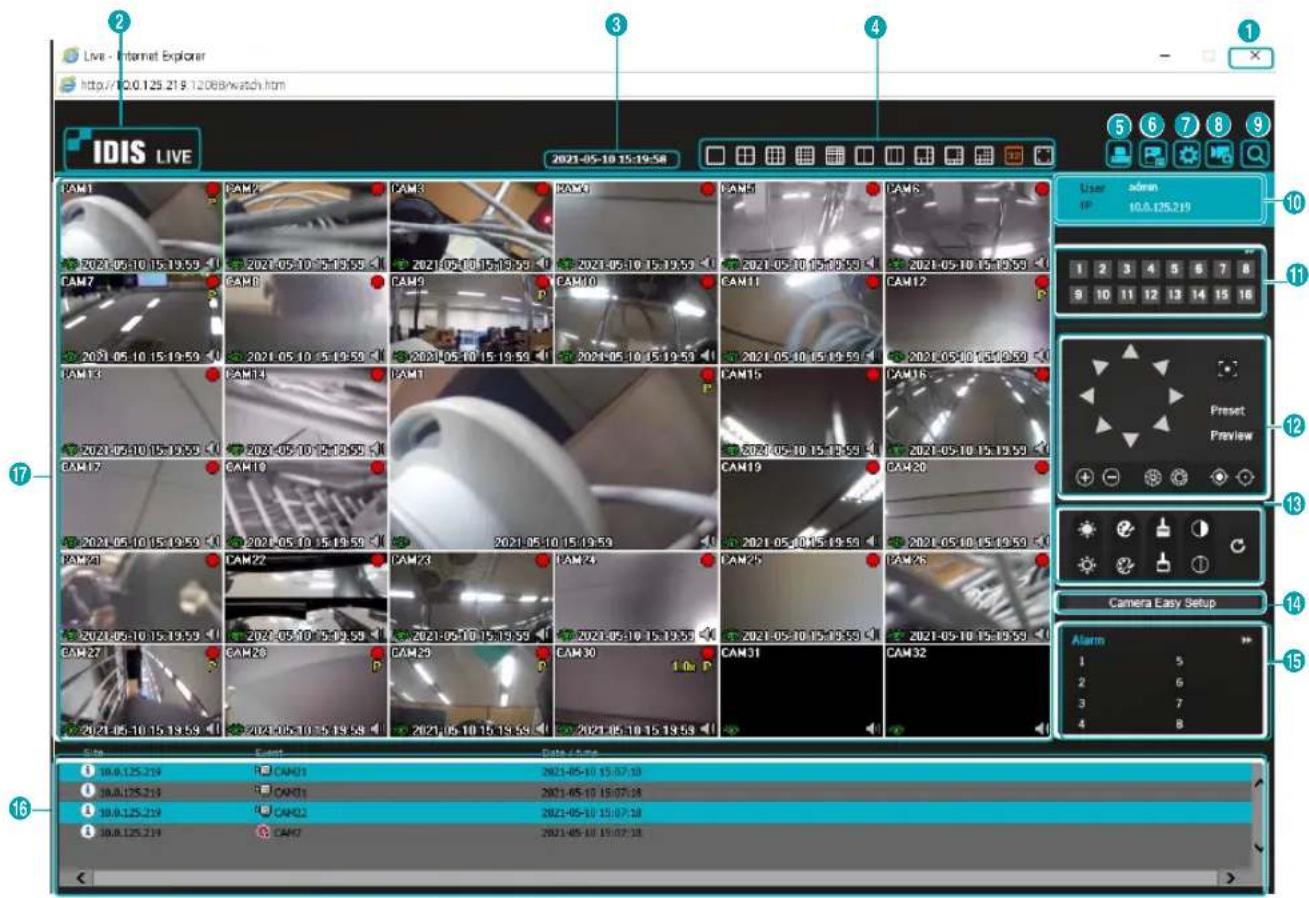Toggle camera button 1 in number panel
This screenshot has width=1309, height=898.
point(1078,269)
